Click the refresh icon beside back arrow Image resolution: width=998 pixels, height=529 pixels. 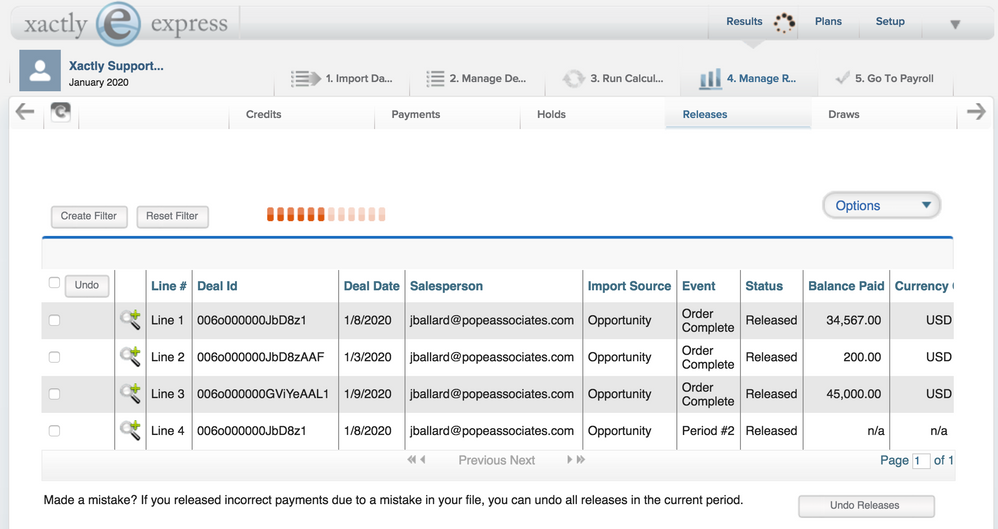coord(60,113)
